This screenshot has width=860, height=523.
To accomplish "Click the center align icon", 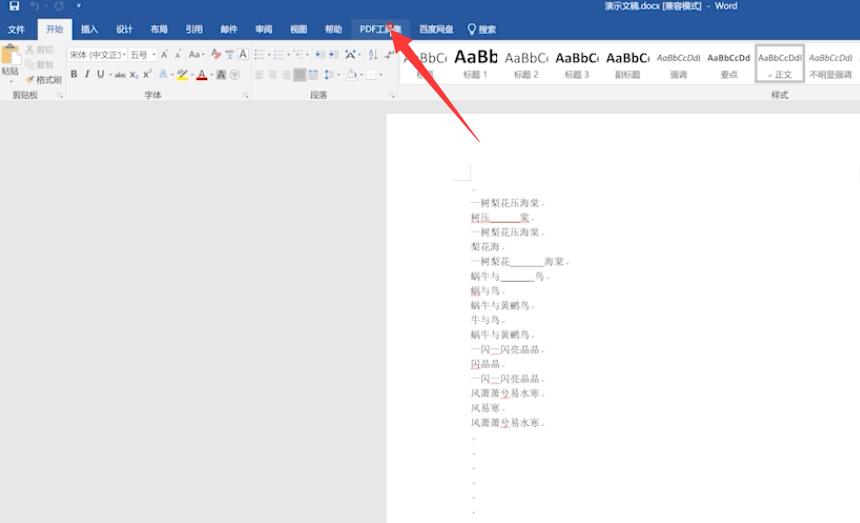I will click(273, 75).
